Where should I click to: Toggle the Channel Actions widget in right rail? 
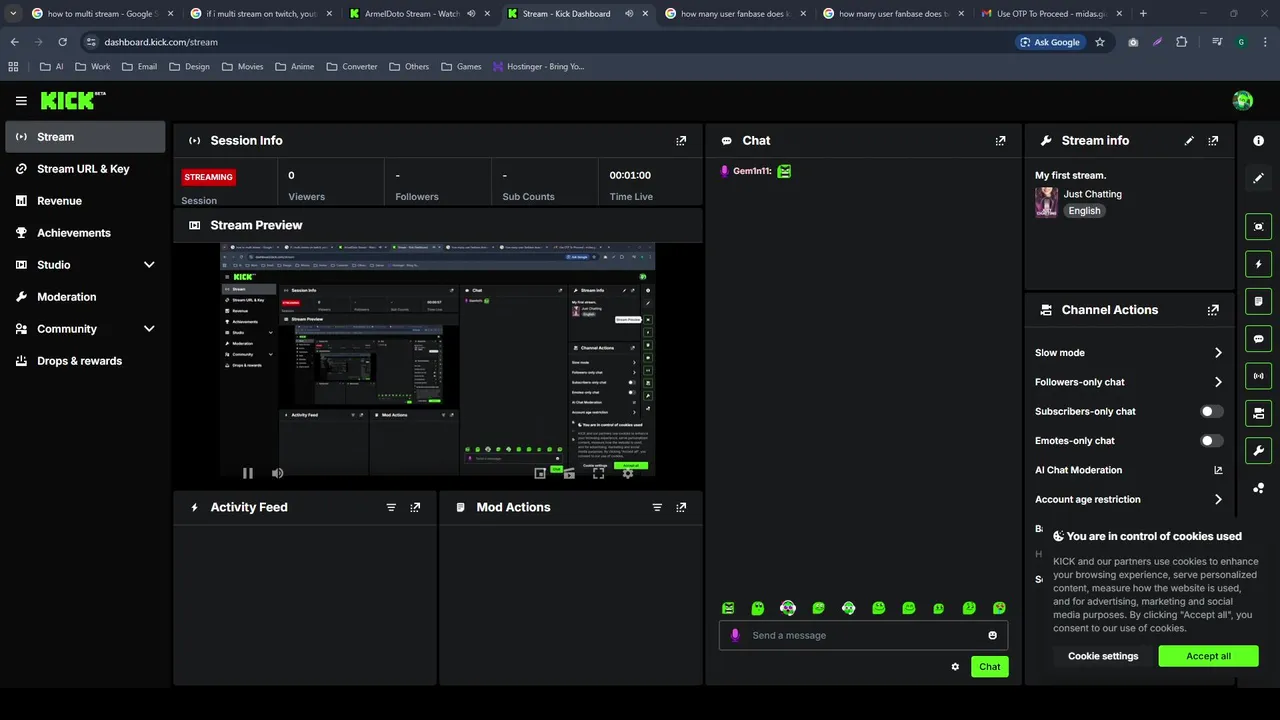[1259, 413]
